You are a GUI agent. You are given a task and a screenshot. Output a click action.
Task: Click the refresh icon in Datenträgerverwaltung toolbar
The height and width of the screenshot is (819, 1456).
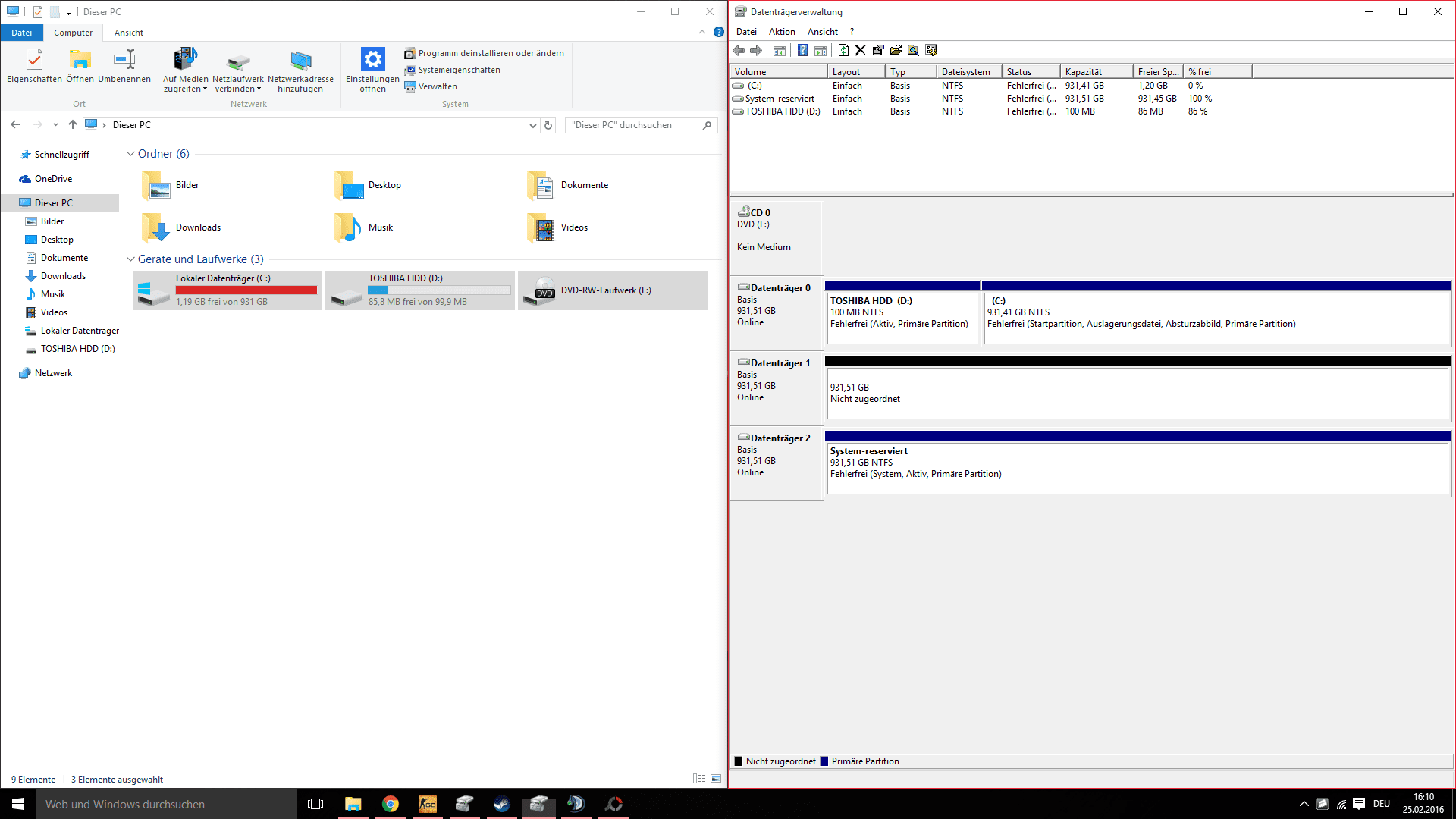coord(843,50)
